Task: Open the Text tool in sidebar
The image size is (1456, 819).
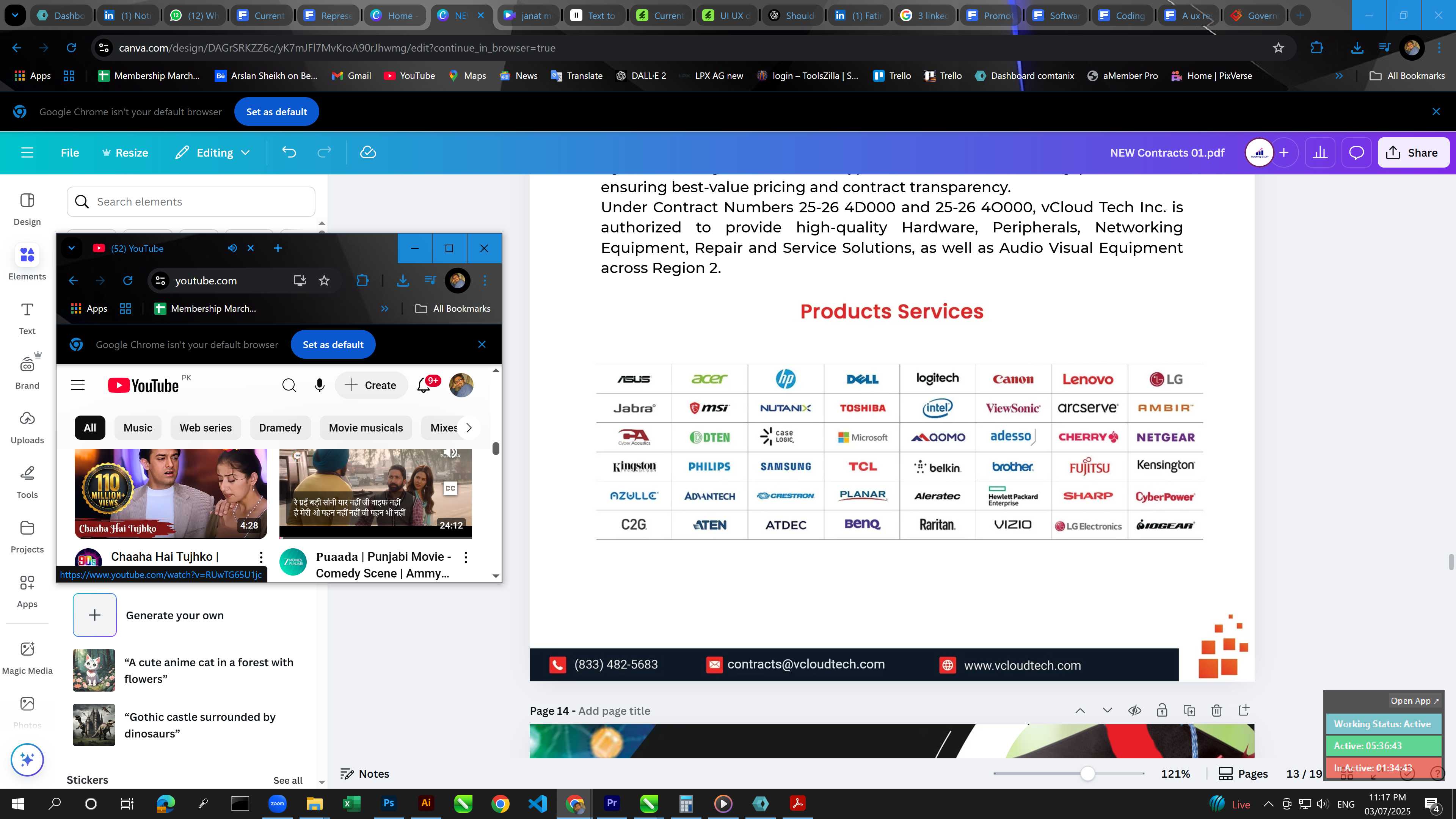Action: pyautogui.click(x=27, y=318)
